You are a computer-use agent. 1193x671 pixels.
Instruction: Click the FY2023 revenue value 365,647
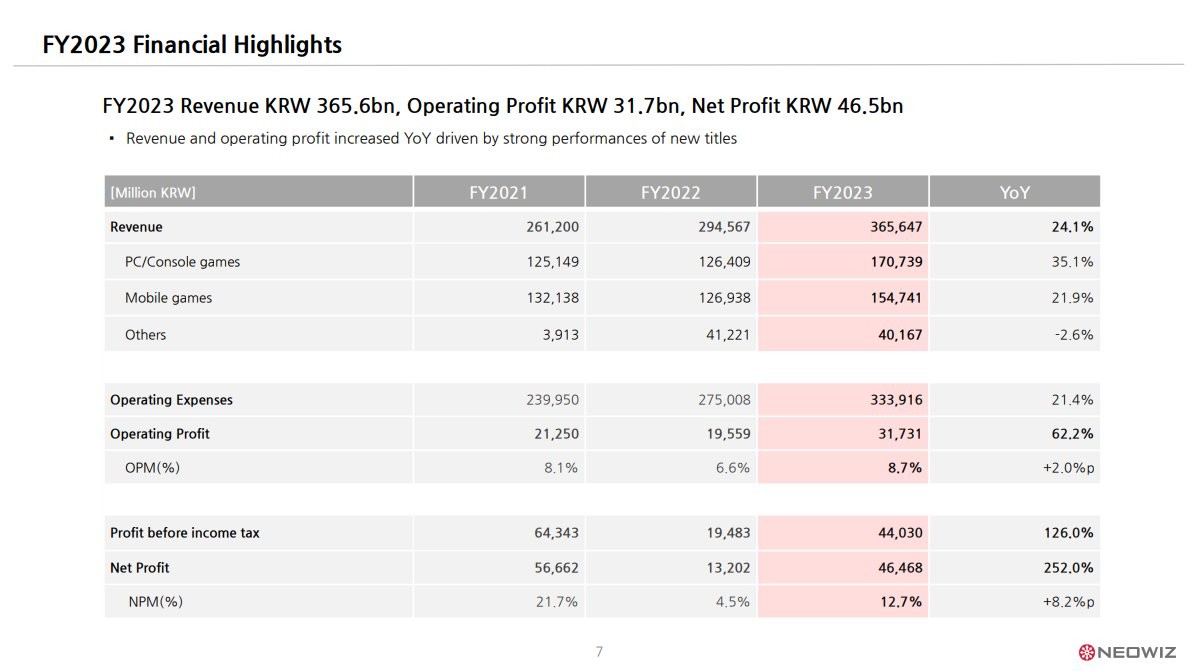point(896,227)
